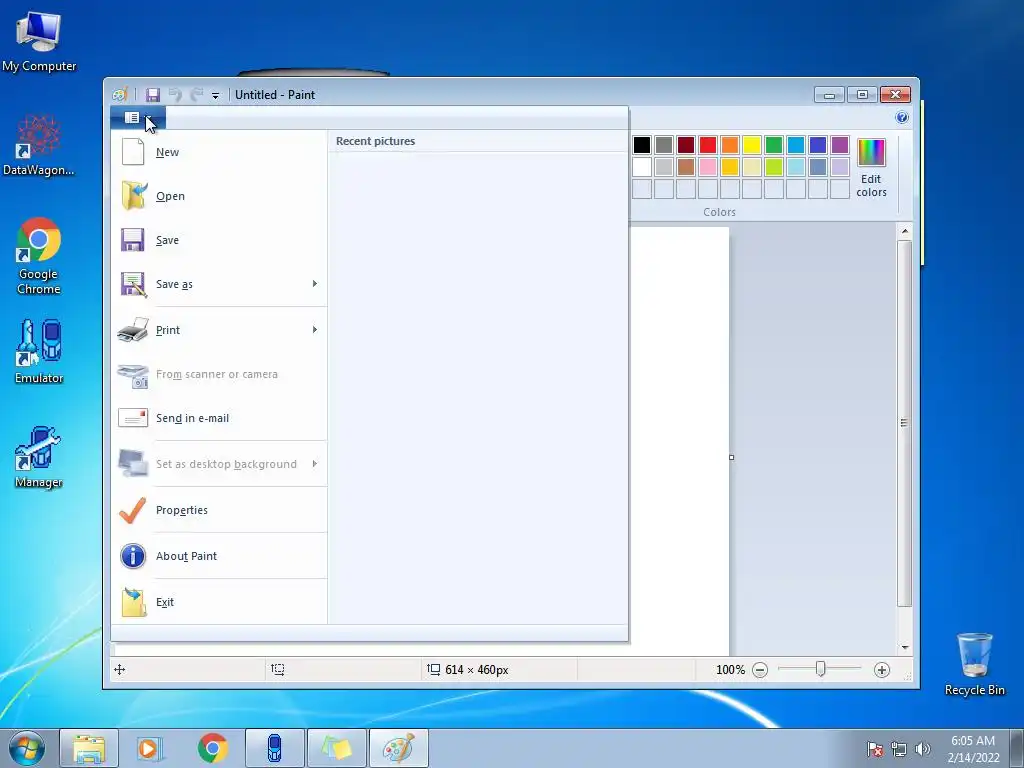Viewport: 1024px width, 768px height.
Task: Expand the Save as submenu arrow
Action: [x=315, y=283]
